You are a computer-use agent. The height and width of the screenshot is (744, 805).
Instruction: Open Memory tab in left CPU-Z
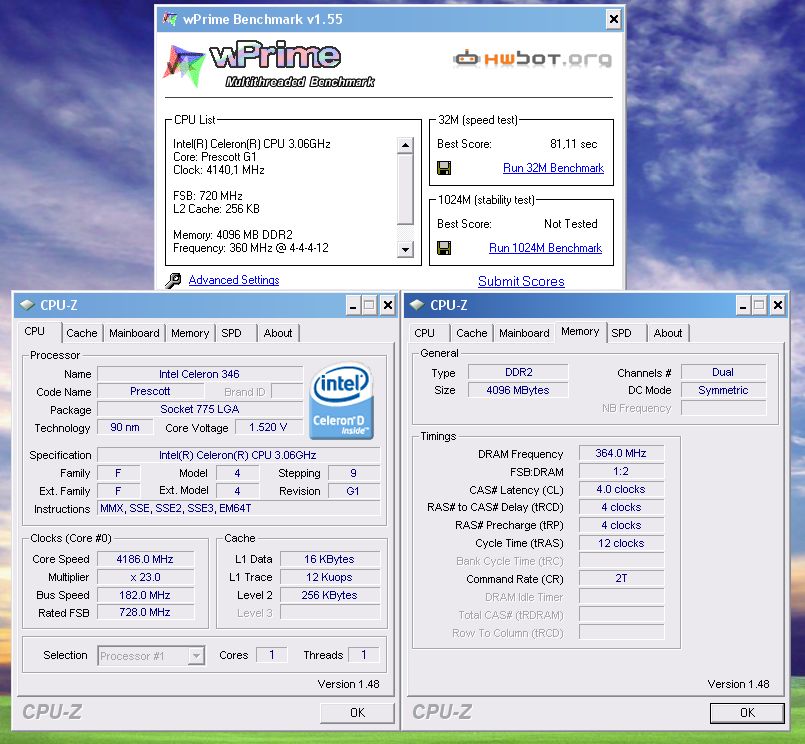(x=190, y=333)
